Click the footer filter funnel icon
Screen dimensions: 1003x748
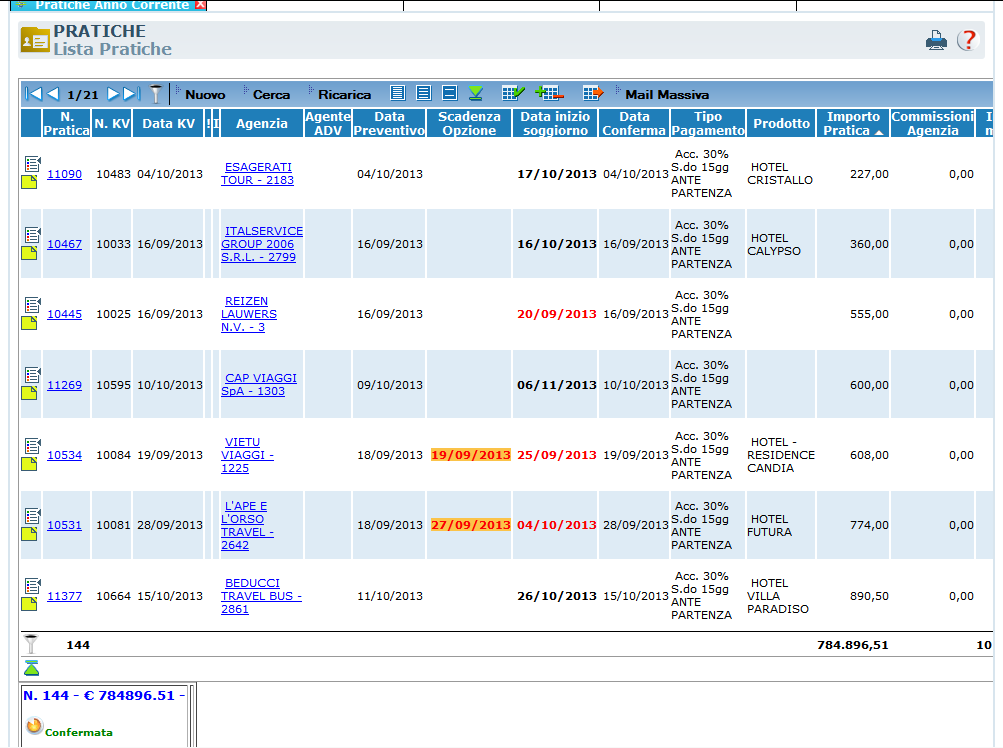[31, 644]
